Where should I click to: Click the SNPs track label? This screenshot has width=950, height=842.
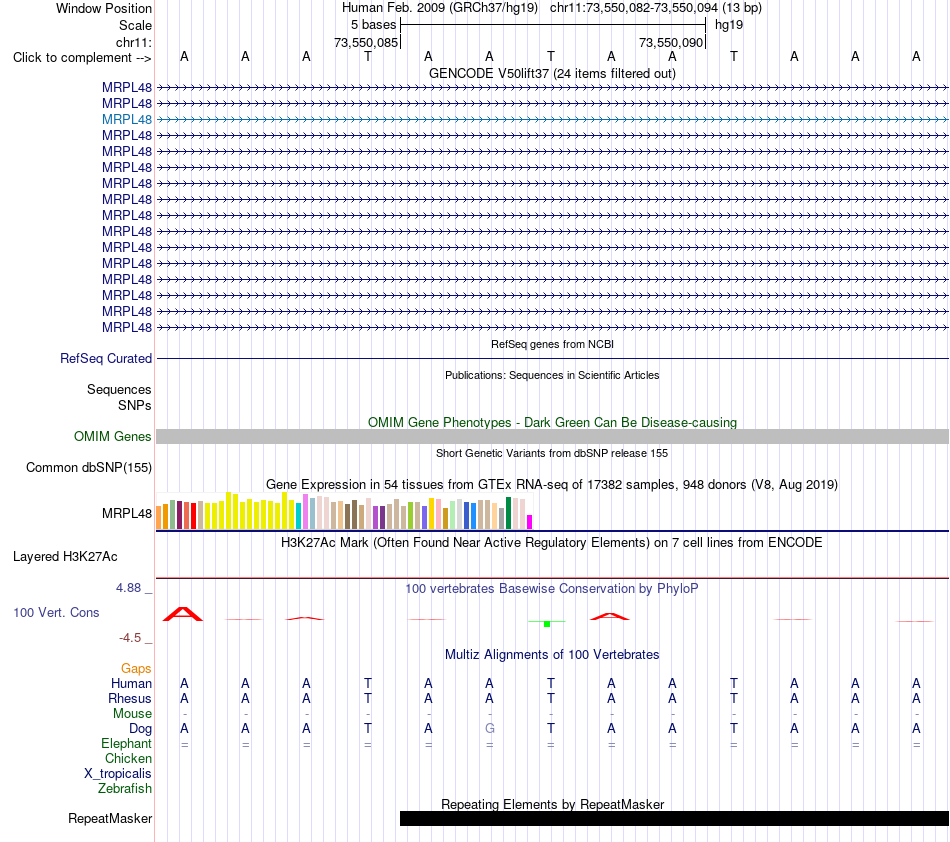(x=135, y=405)
